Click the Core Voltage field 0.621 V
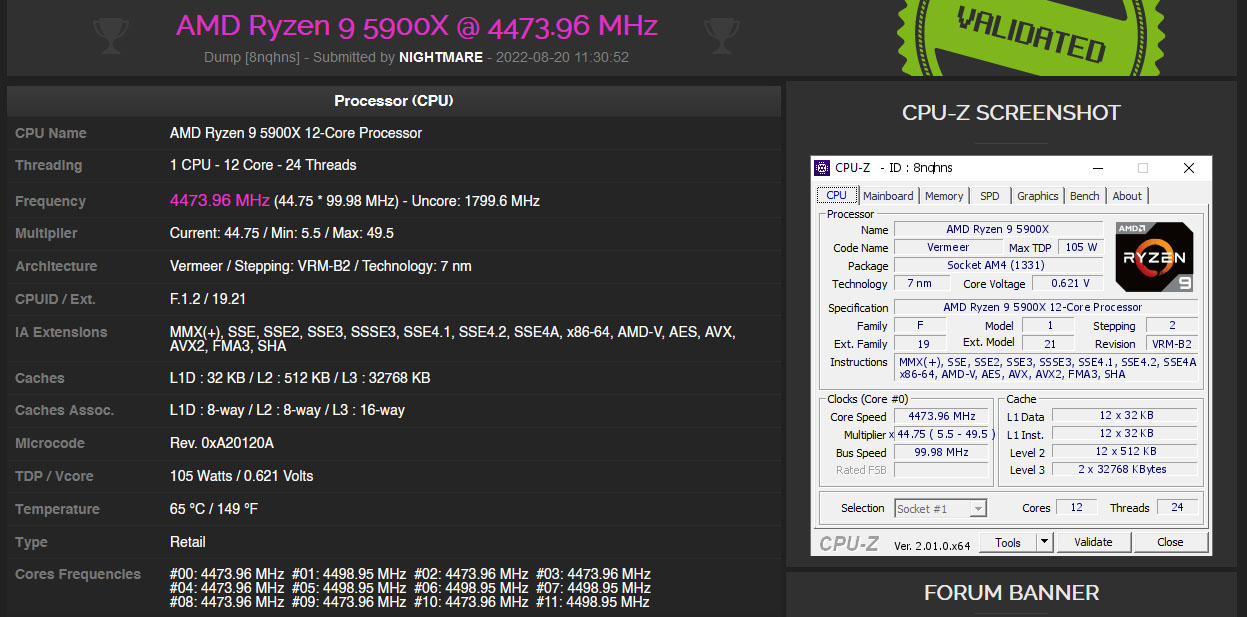Screen dimensions: 1247x617 (x=1070, y=284)
